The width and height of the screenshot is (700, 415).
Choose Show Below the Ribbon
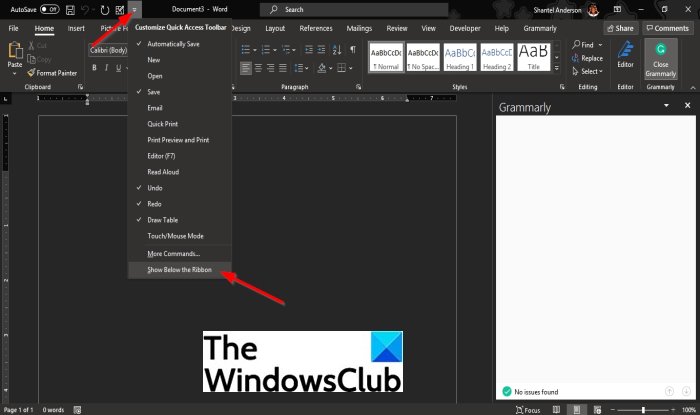[x=180, y=270]
